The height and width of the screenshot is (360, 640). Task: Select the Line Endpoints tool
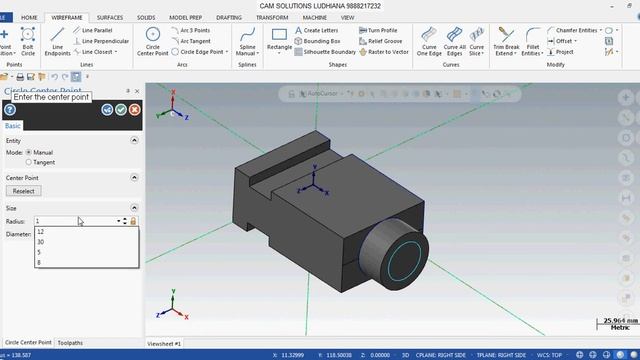click(58, 41)
